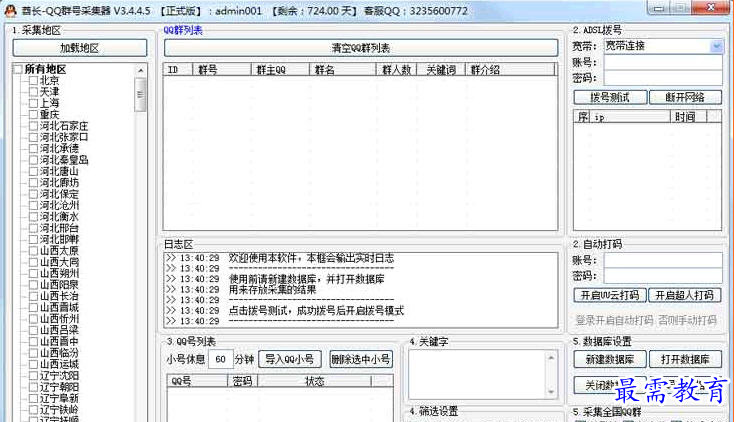Click the 删除选中小号 button
This screenshot has height=422, width=736.
coord(361,360)
